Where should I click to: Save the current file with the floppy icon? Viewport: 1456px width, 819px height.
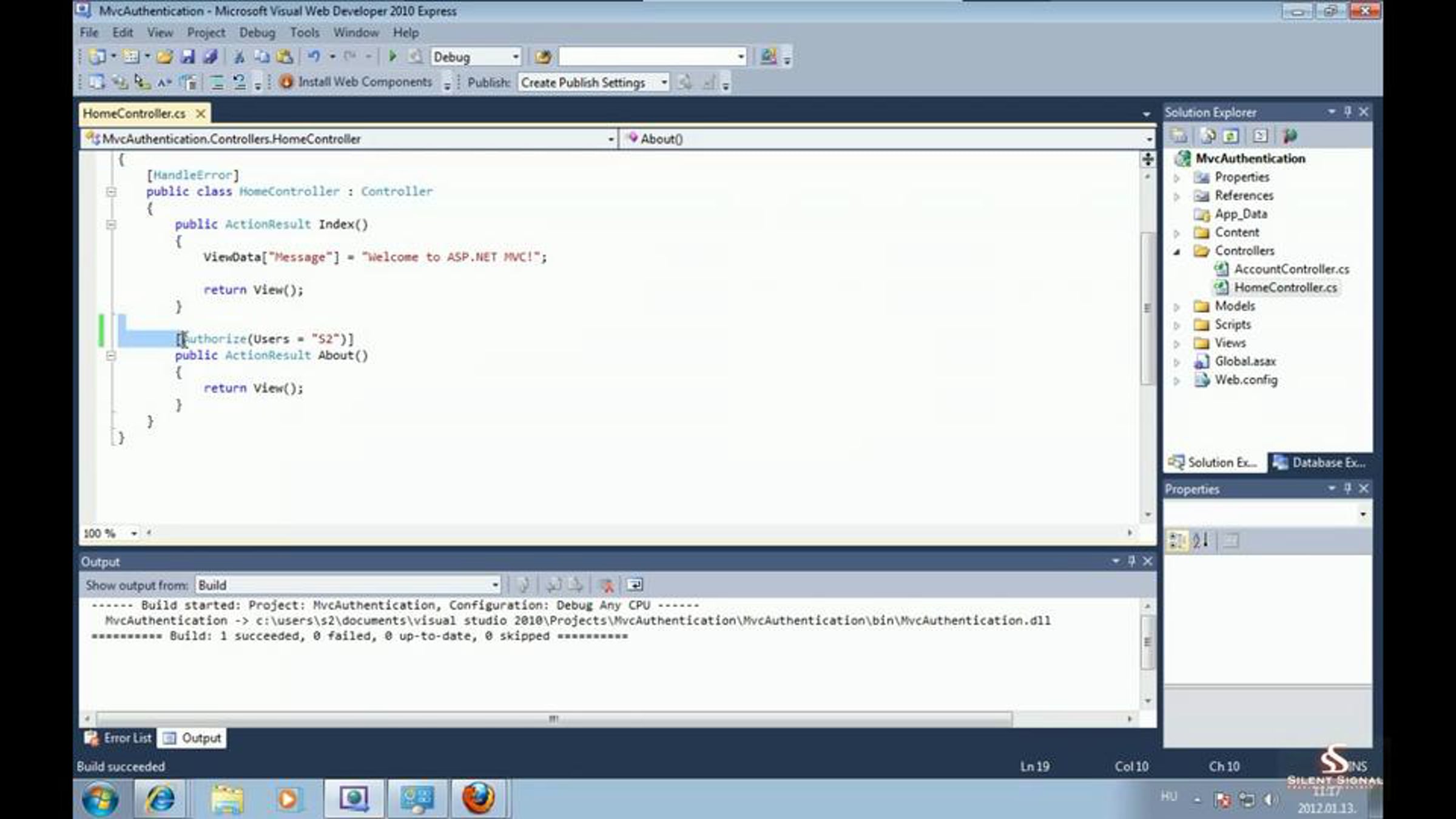[188, 57]
